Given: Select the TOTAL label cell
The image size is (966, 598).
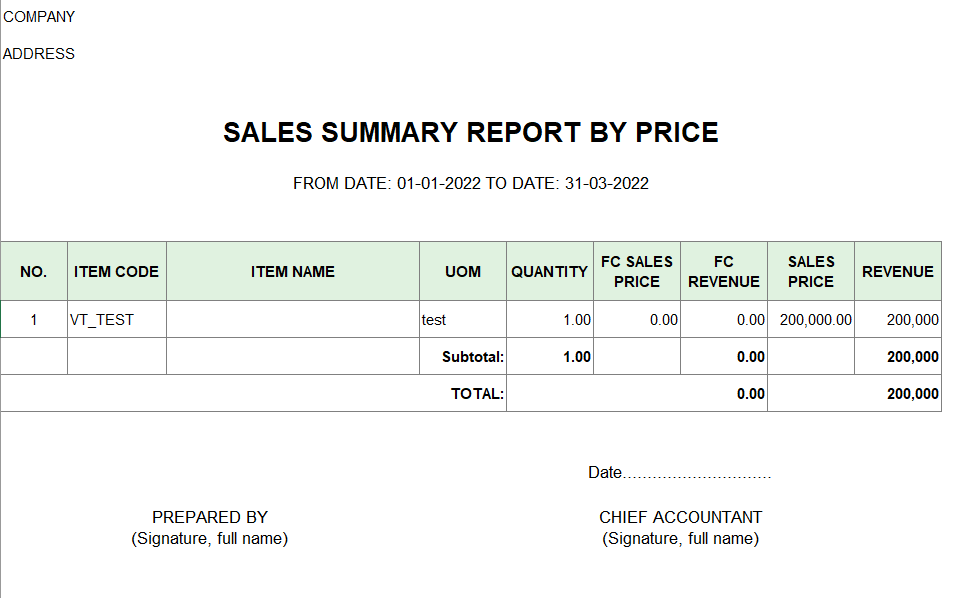Looking at the screenshot, I should click(x=253, y=394).
